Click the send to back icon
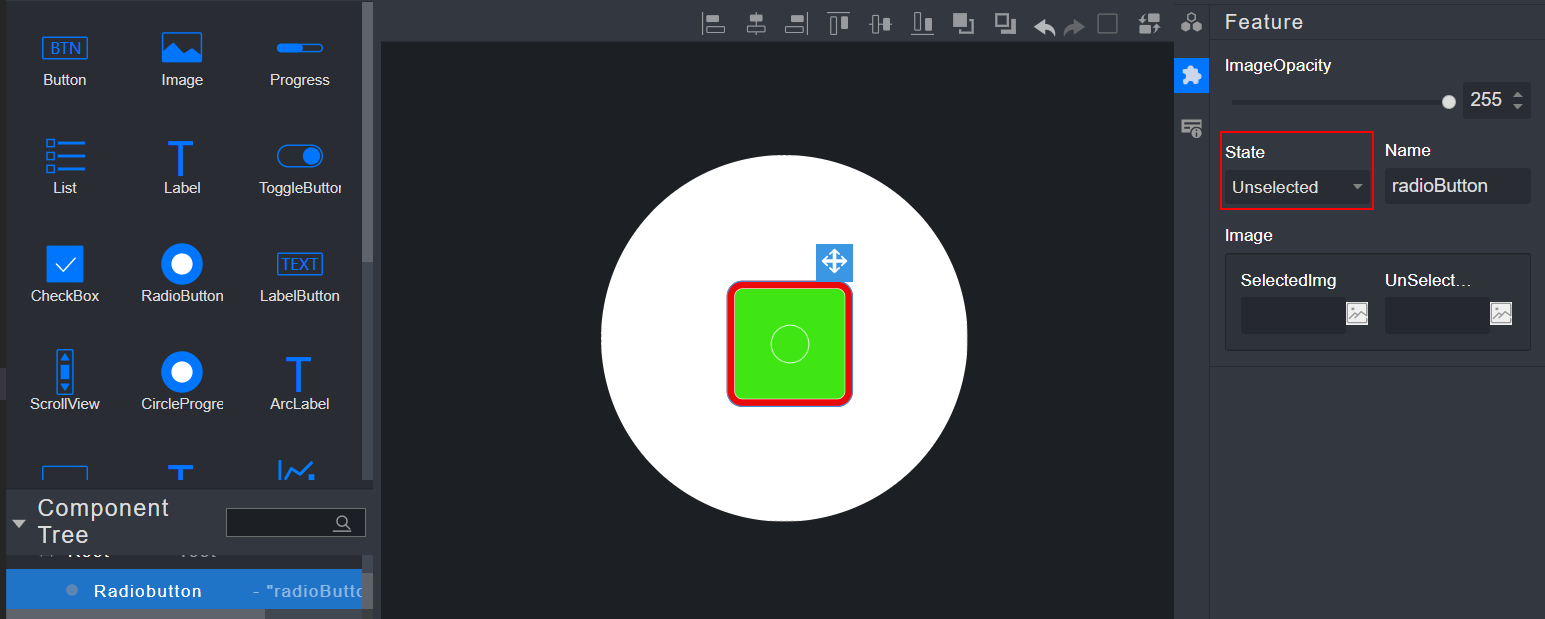1545x619 pixels. tap(1005, 24)
